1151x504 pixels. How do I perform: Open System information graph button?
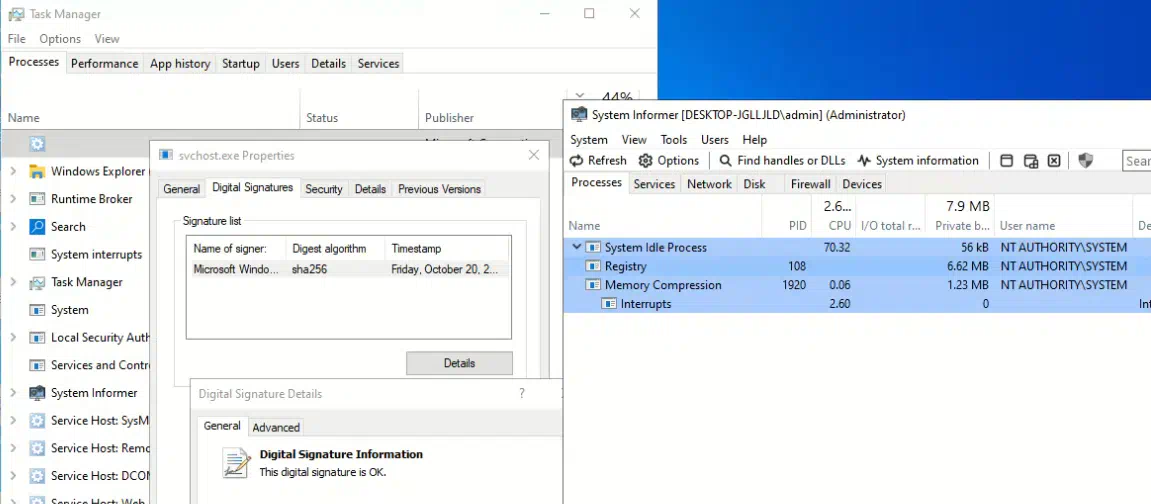(x=918, y=161)
